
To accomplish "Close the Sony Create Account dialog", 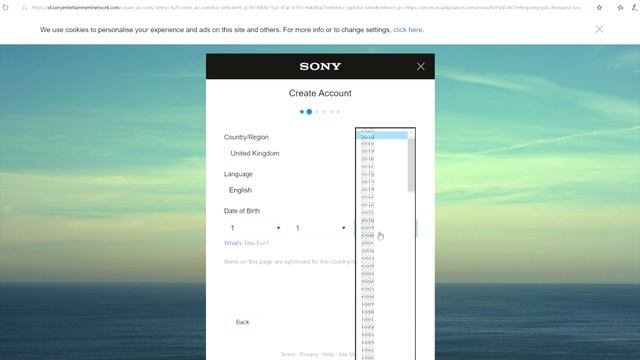I will 420,67.
